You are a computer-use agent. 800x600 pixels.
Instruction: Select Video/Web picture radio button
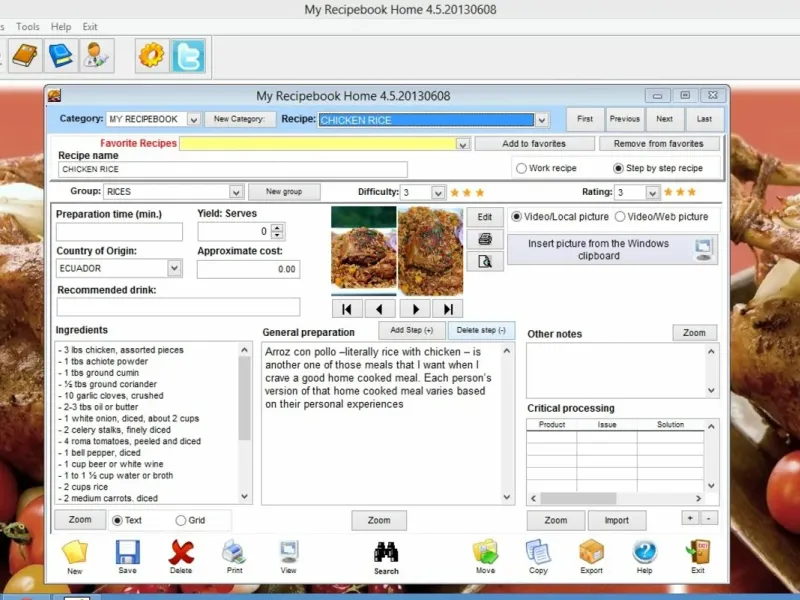[620, 217]
